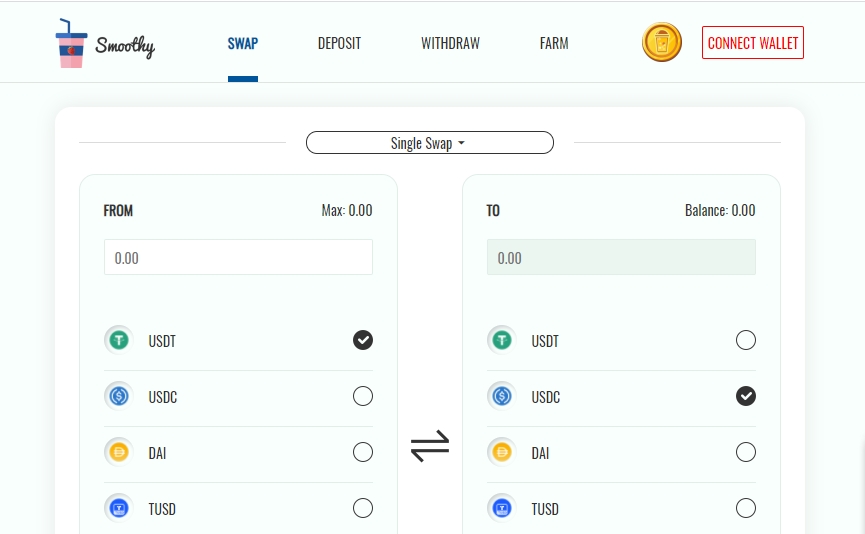Image resolution: width=865 pixels, height=534 pixels.
Task: Open the Single Swap dropdown
Action: (x=430, y=143)
